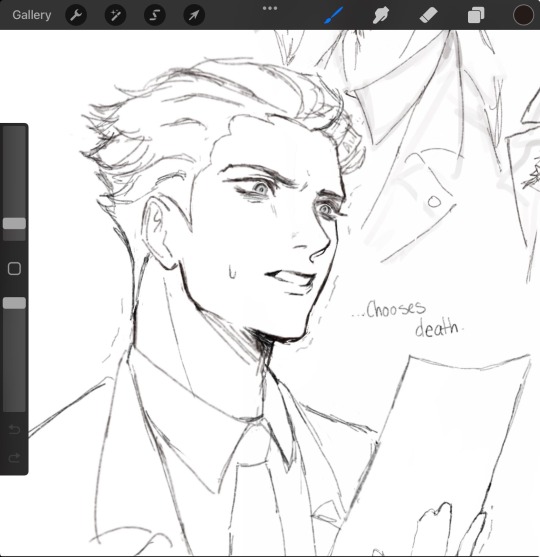
Task: Open the Adjustments magic wand menu
Action: tap(115, 15)
